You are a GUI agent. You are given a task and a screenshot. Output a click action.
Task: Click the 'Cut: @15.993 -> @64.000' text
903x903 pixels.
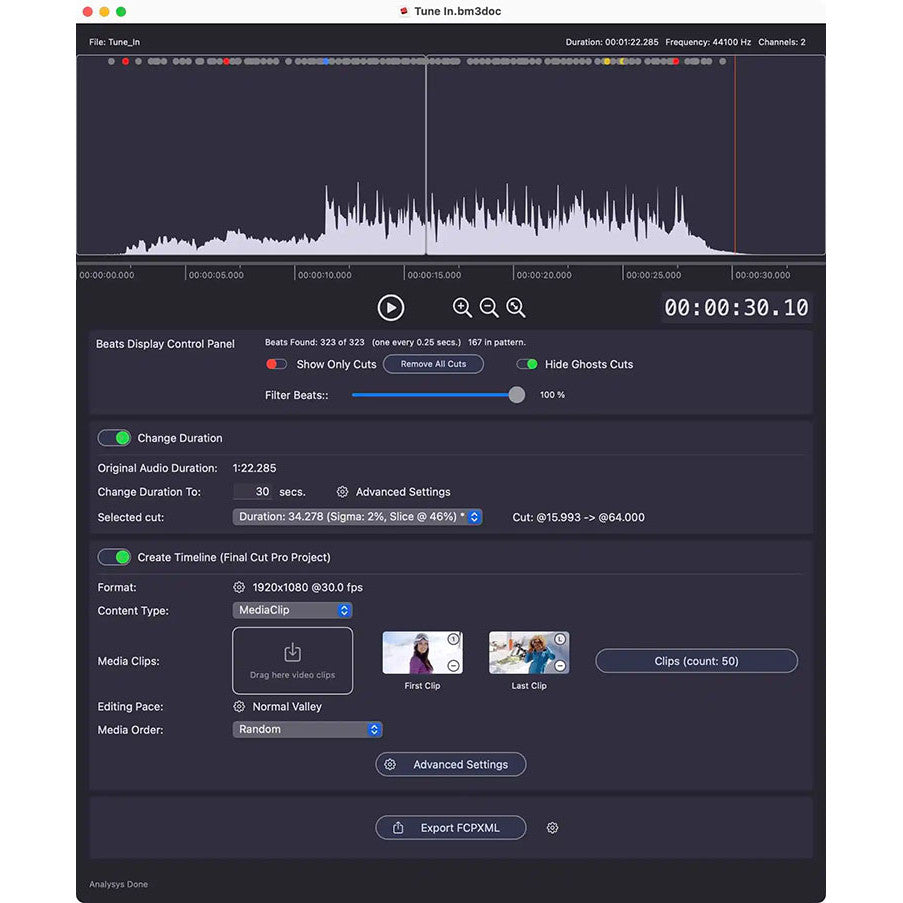578,517
